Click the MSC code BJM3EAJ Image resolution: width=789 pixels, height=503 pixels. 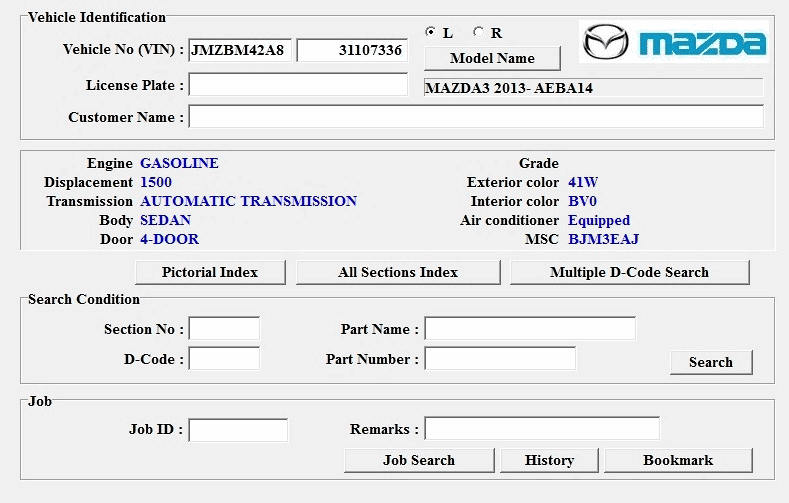[604, 239]
